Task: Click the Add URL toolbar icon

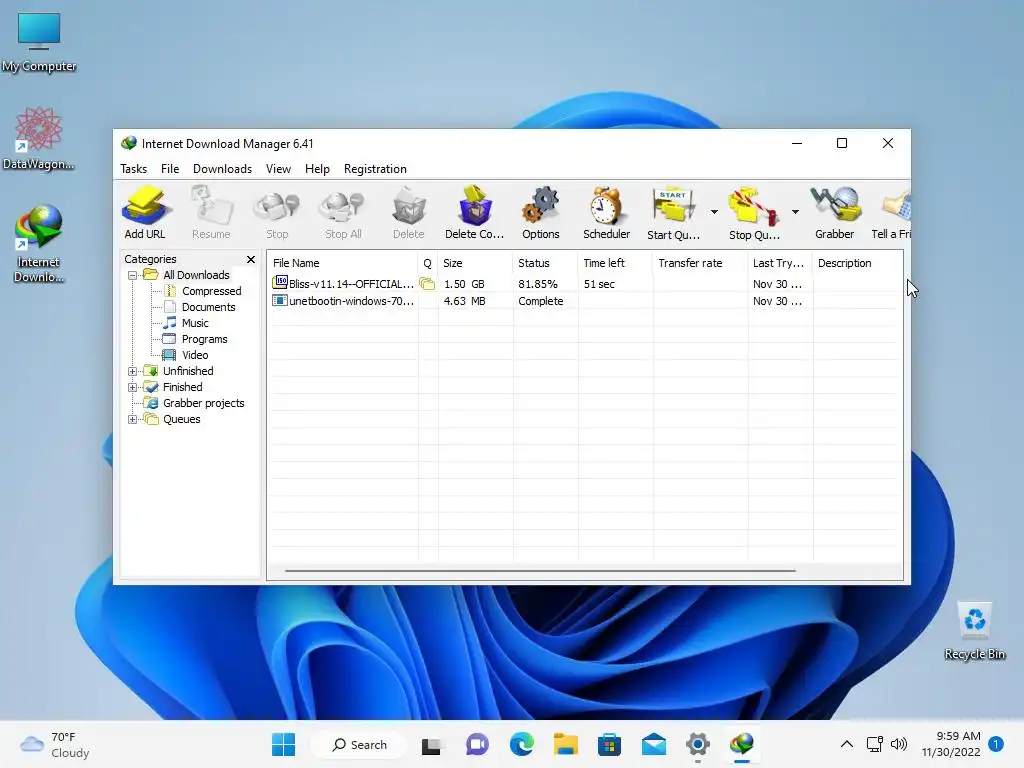Action: 145,213
